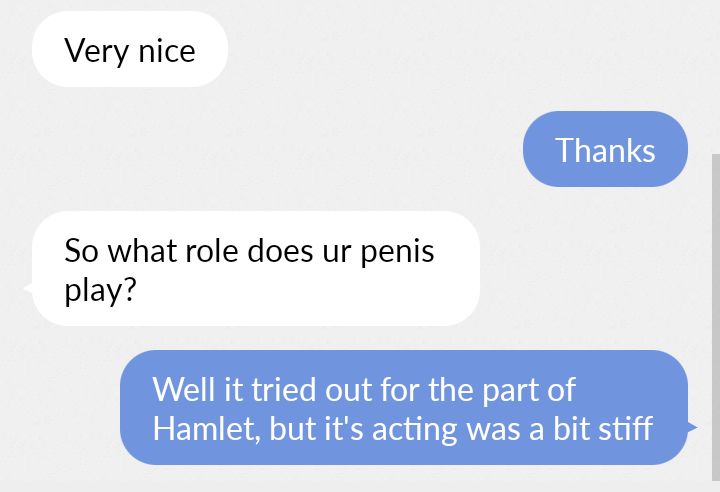This screenshot has height=492, width=720.
Task: Click the tail of the white received bubble
Action: point(28,290)
